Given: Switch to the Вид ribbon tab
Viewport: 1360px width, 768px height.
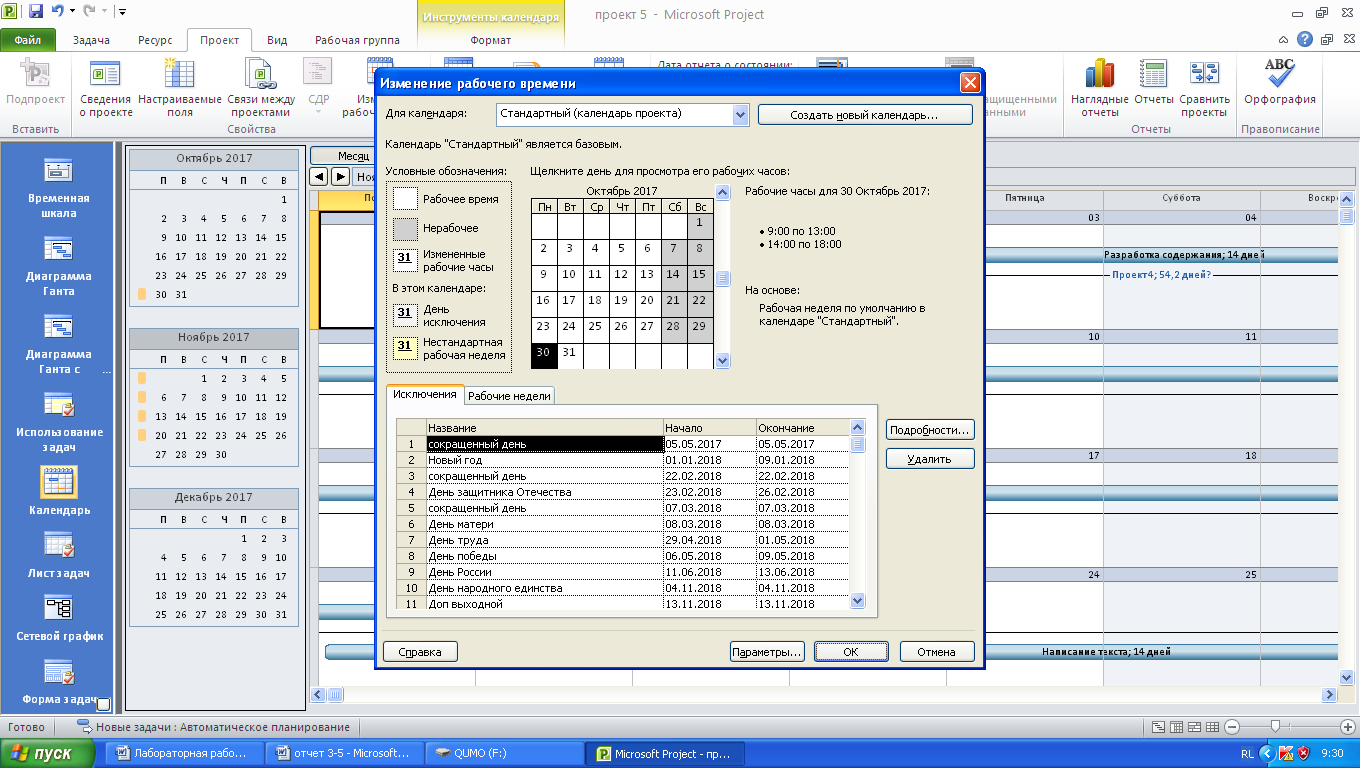Looking at the screenshot, I should point(277,40).
